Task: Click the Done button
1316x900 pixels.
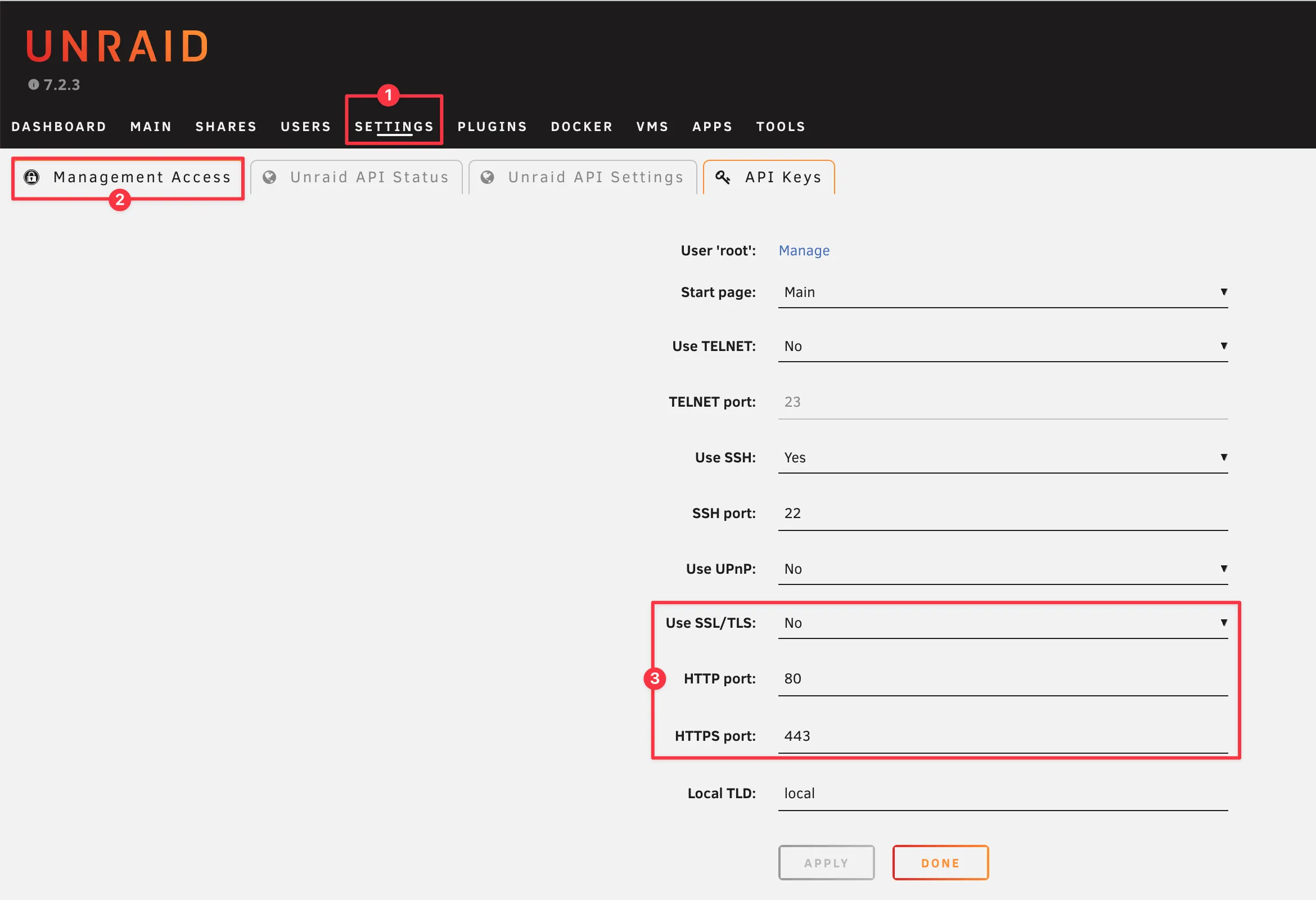Action: coord(940,863)
